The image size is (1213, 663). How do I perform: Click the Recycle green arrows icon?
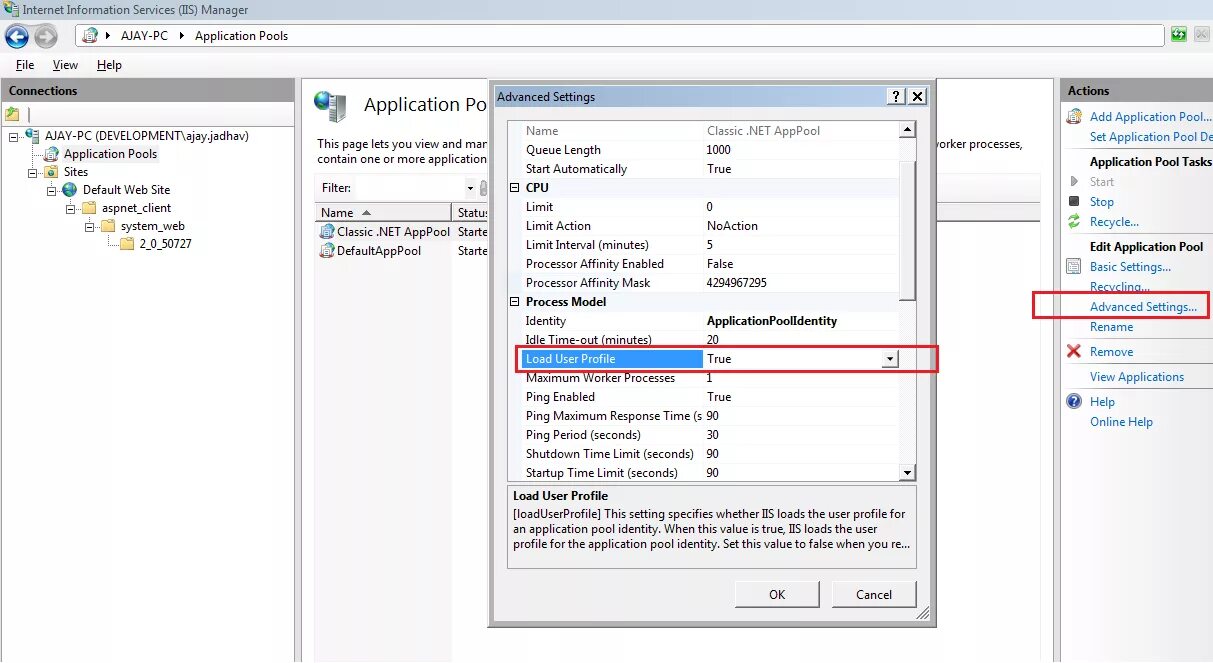click(1074, 222)
